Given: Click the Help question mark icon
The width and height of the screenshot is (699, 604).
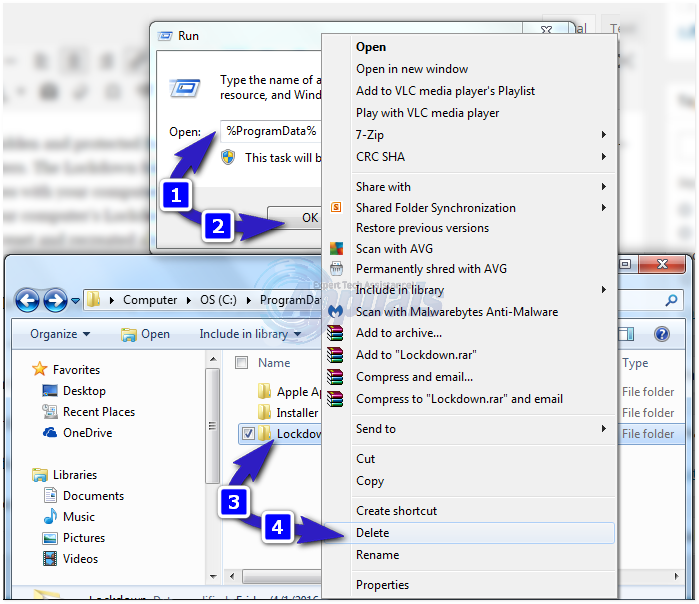Looking at the screenshot, I should pyautogui.click(x=662, y=334).
